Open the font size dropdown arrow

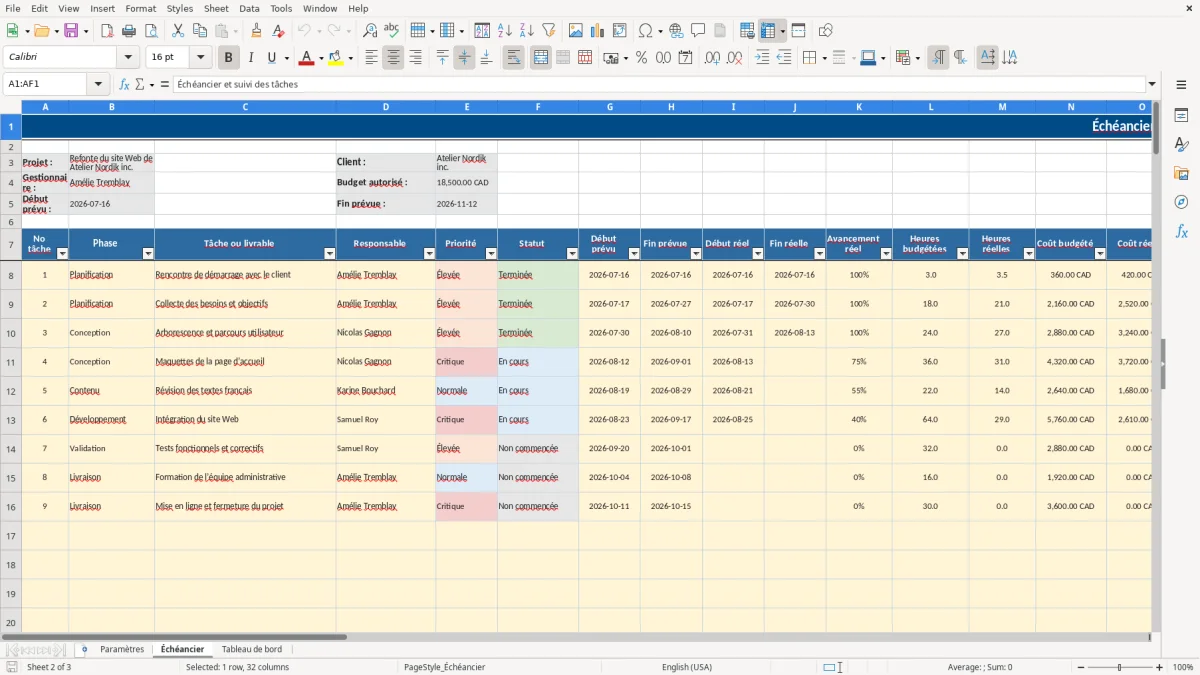pos(200,58)
